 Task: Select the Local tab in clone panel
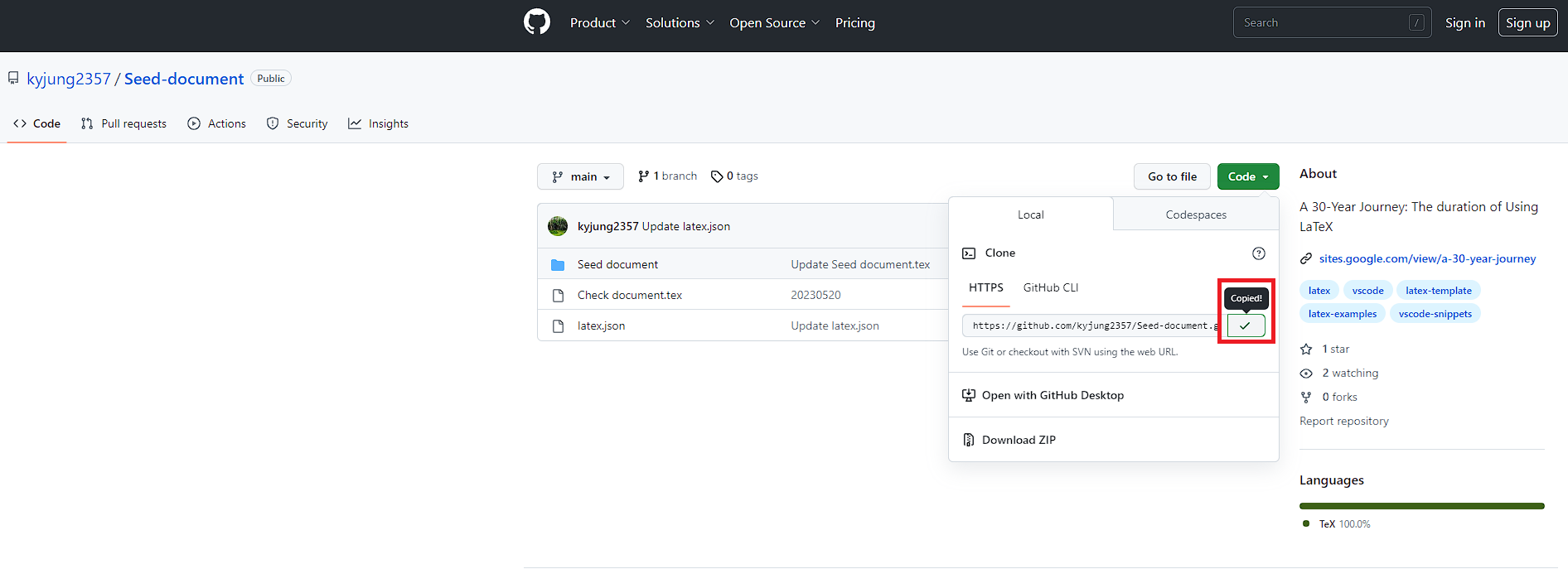1030,215
